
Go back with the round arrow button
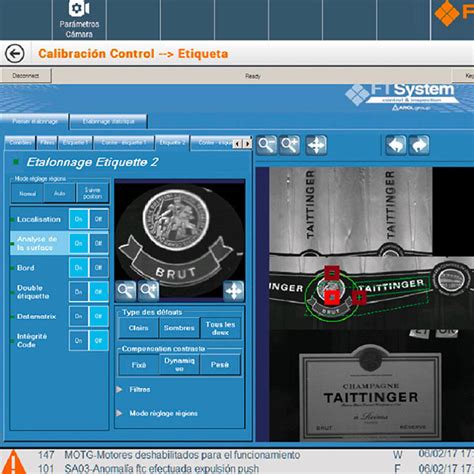[15, 53]
